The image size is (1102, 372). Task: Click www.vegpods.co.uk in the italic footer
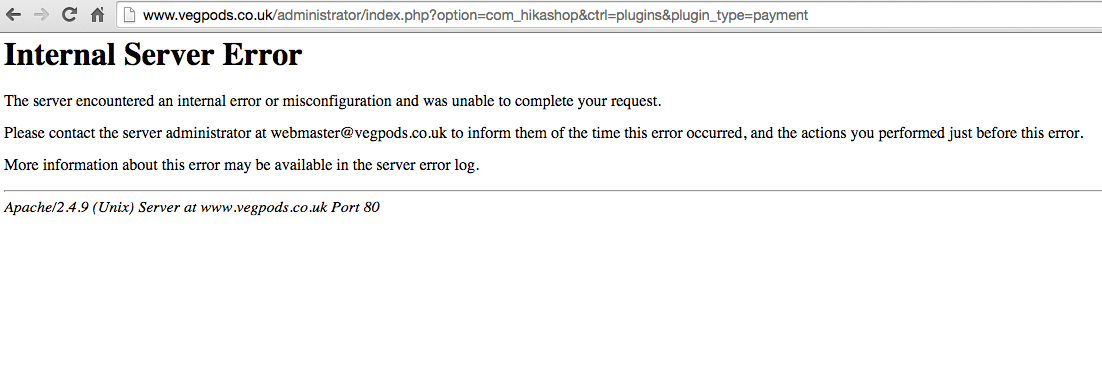(x=264, y=207)
